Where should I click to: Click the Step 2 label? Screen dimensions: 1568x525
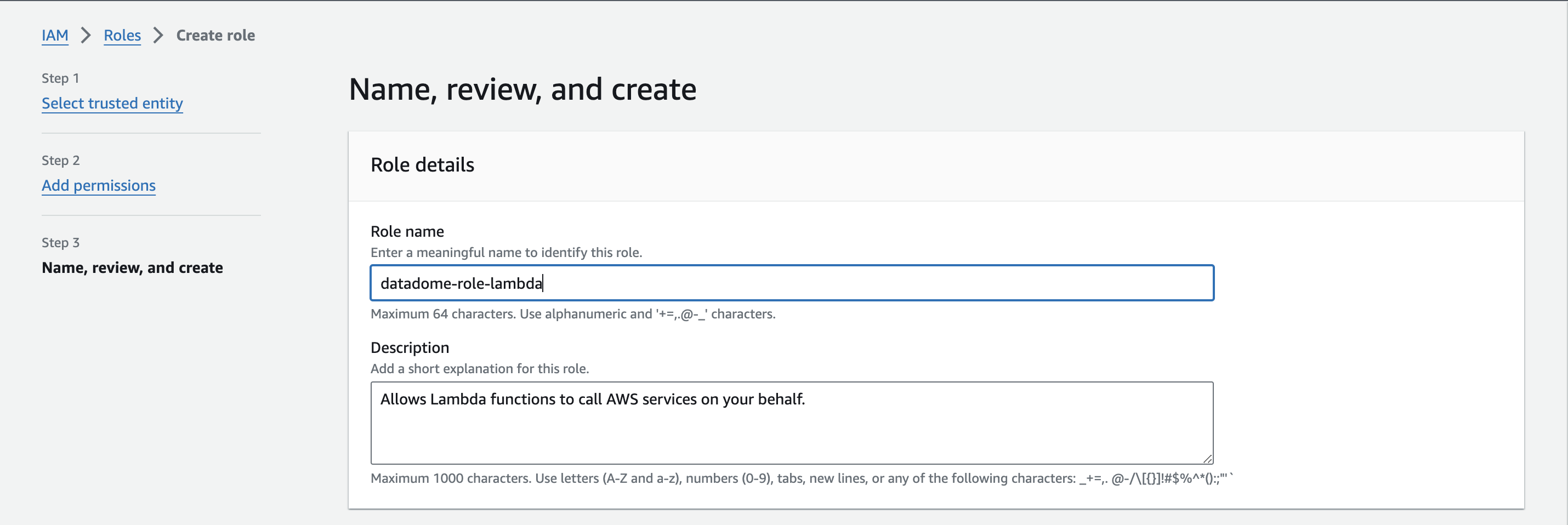pyautogui.click(x=60, y=161)
